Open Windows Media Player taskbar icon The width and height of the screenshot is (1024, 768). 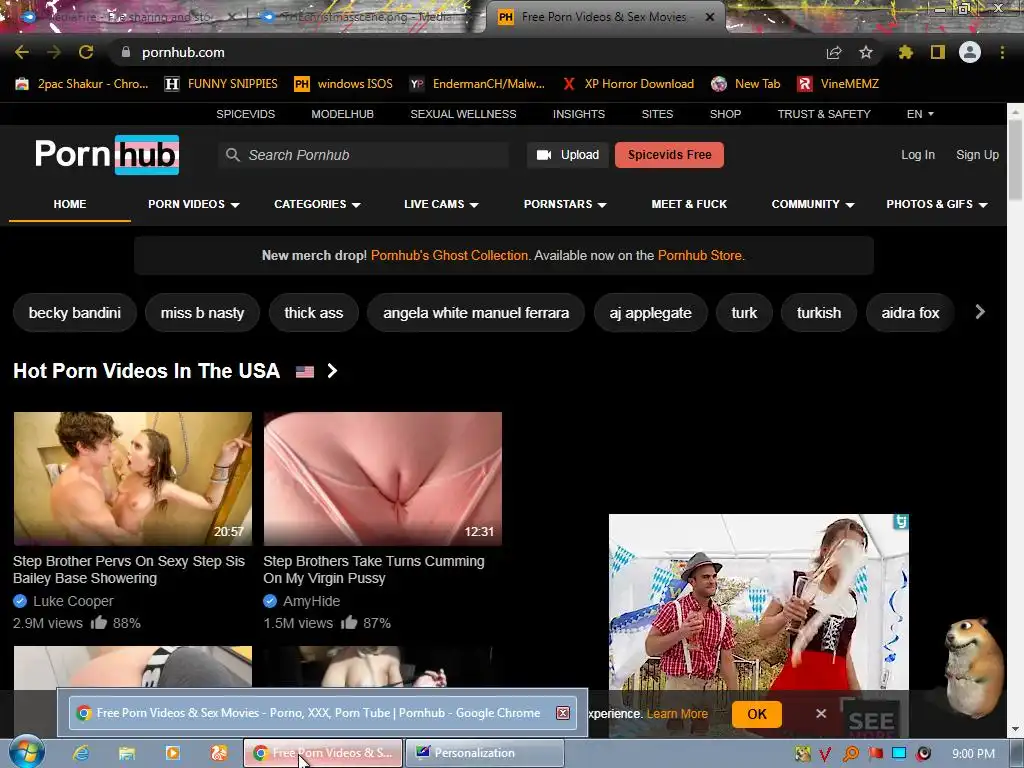(x=173, y=753)
